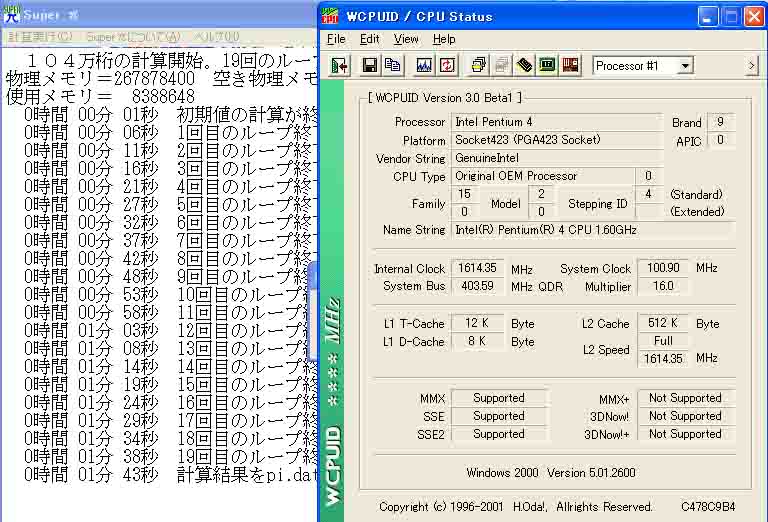Click the Super Pi title bar icon
Screen dimensions: 768x522
[x=11, y=15]
